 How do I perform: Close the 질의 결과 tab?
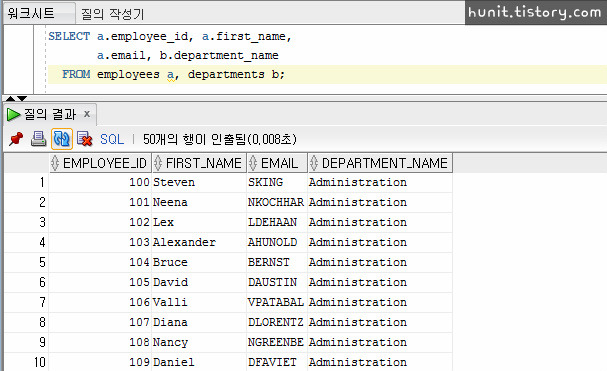coord(87,114)
